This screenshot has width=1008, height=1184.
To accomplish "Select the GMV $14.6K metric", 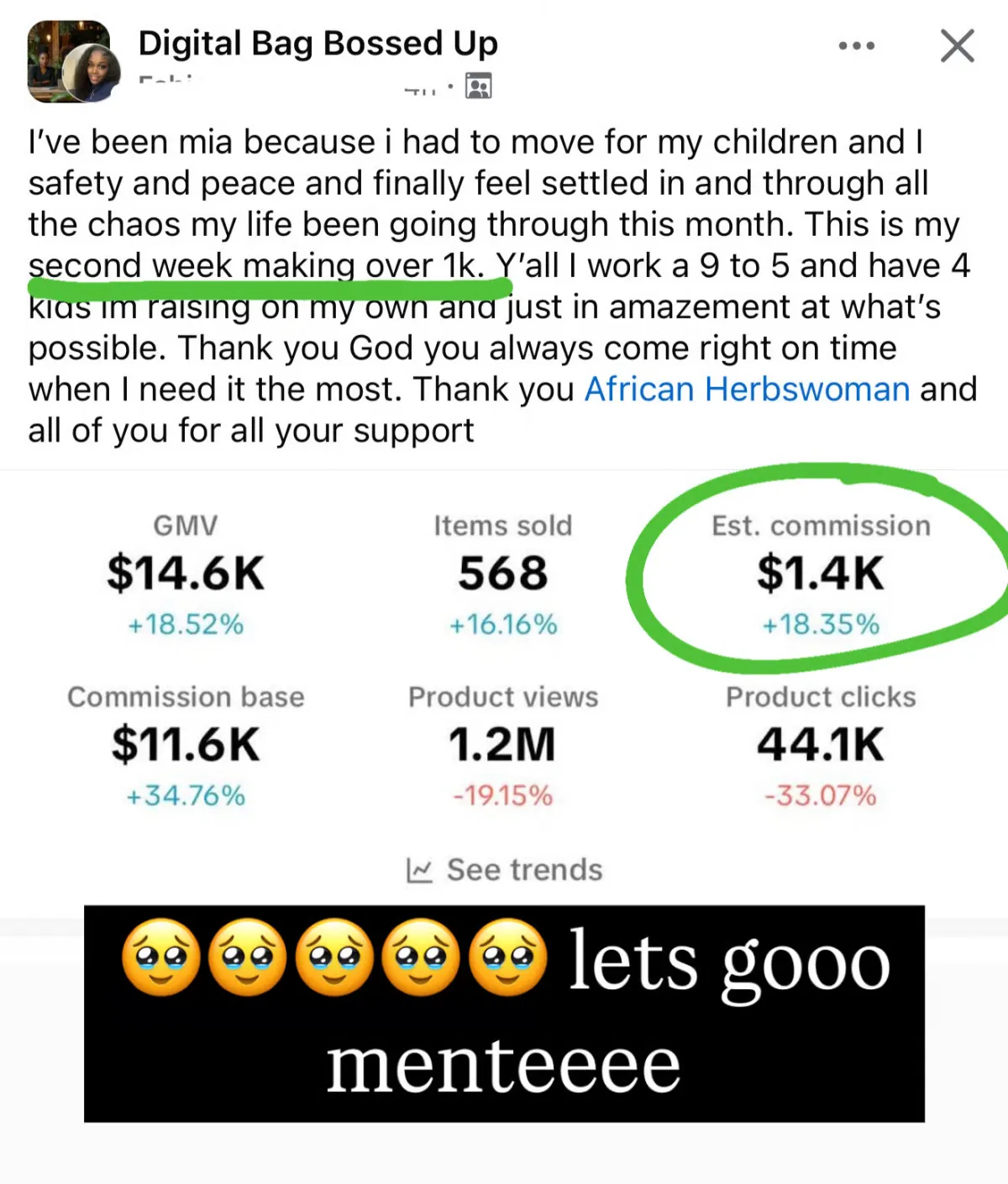I will 186,573.
